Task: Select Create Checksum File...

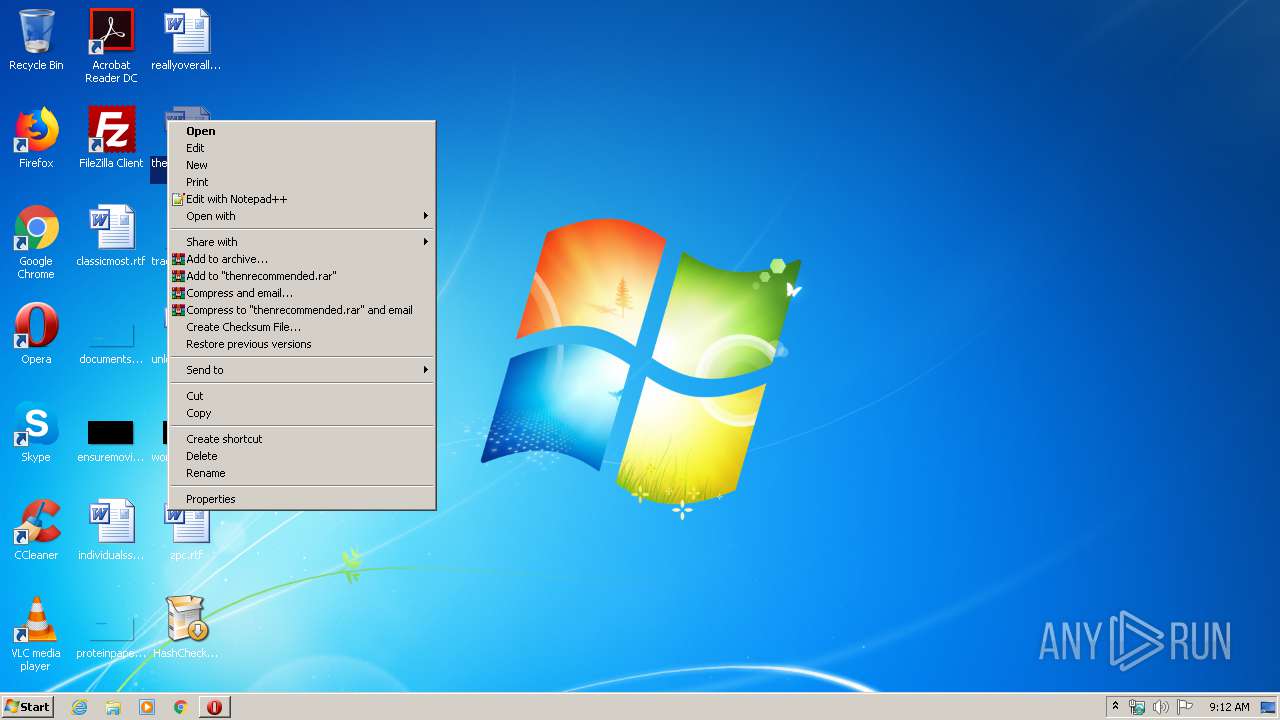Action: point(302,327)
